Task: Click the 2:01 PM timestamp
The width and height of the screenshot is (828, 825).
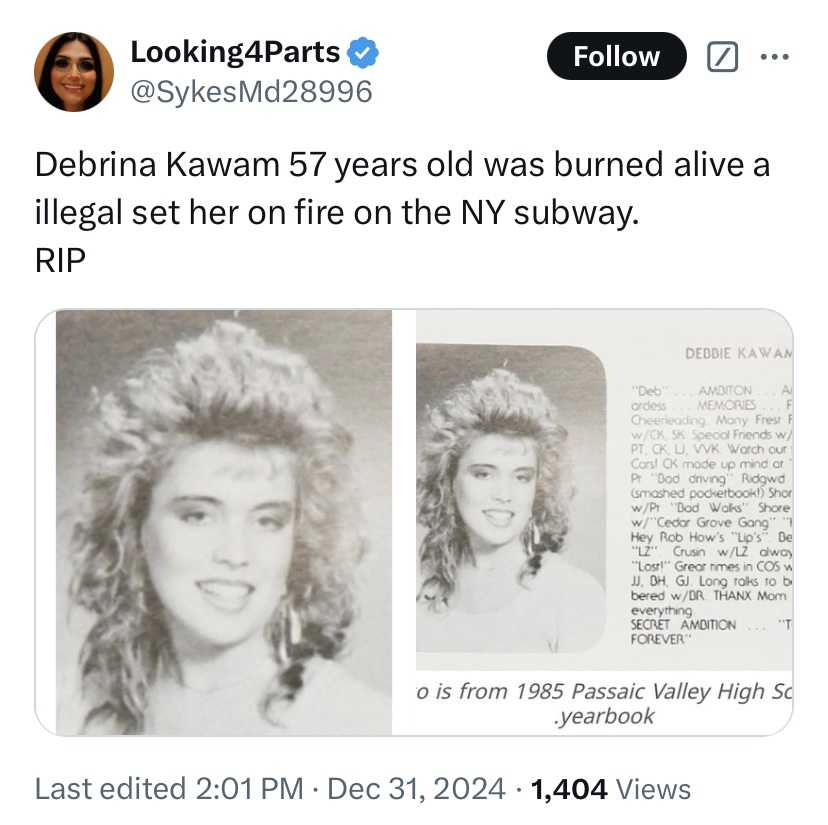Action: [249, 789]
